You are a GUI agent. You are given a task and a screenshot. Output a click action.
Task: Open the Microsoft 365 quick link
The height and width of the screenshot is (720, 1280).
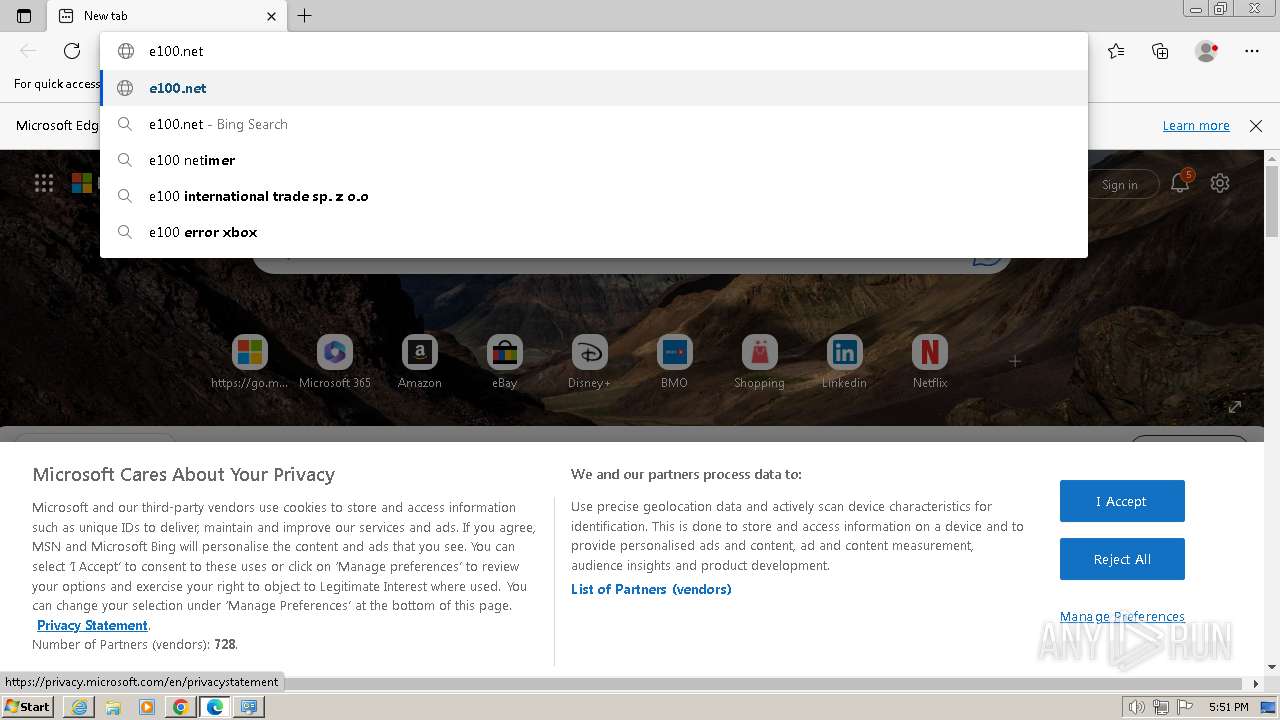(x=335, y=362)
